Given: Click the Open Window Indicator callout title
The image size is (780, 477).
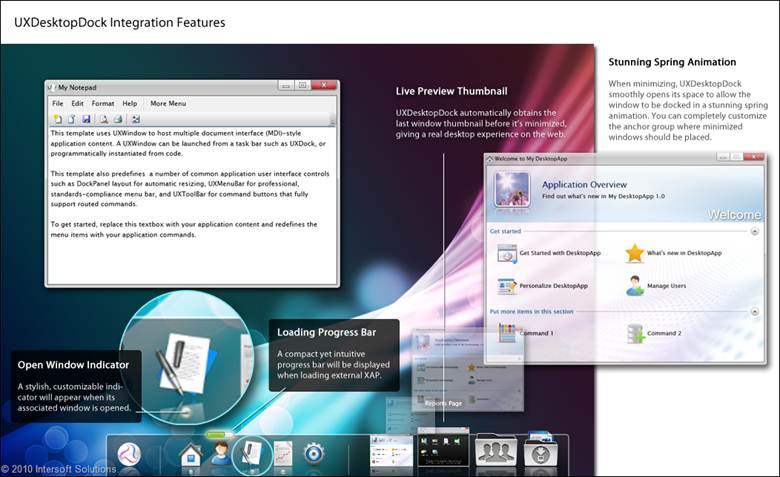Looking at the screenshot, I should 73,365.
